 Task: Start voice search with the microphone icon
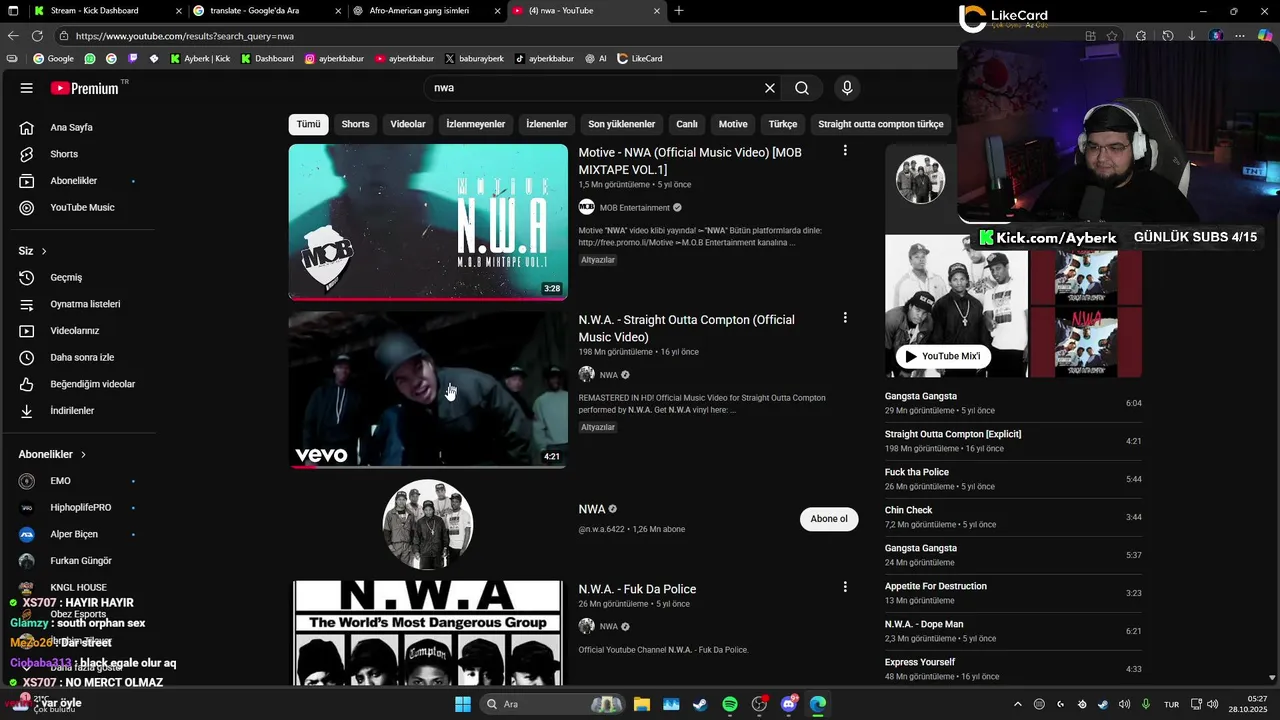[847, 88]
